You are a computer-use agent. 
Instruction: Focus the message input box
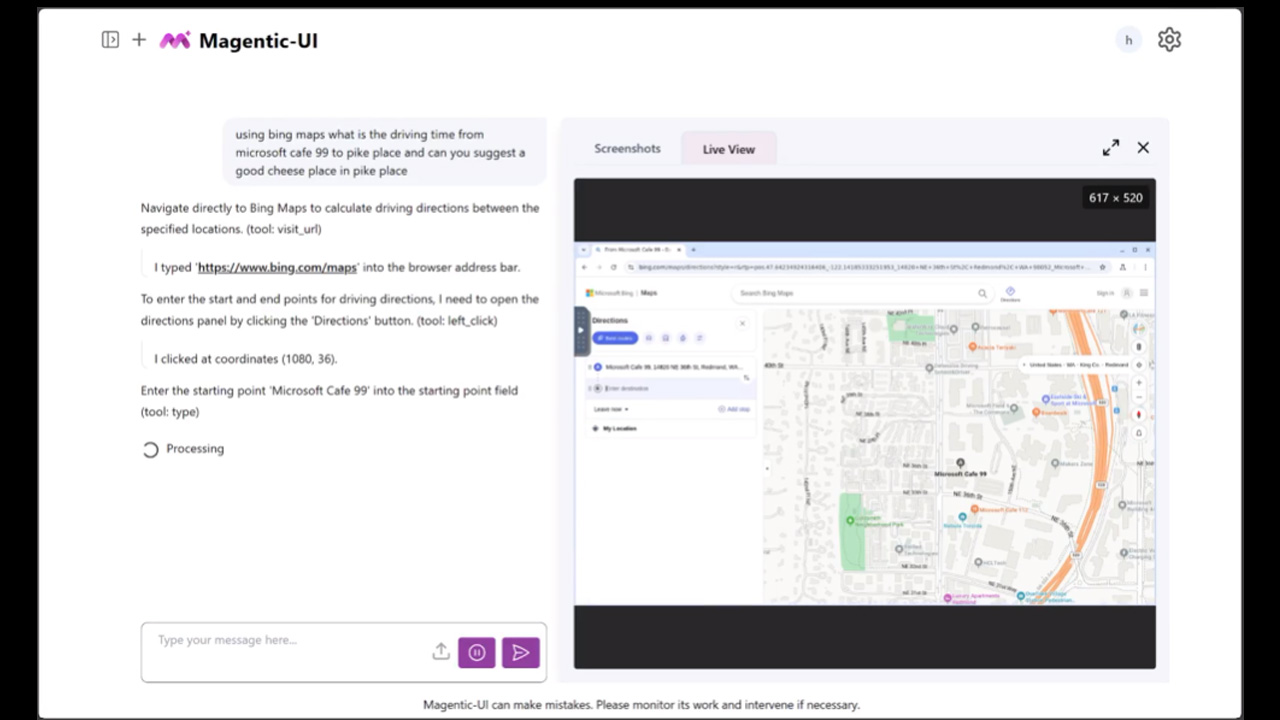(290, 641)
